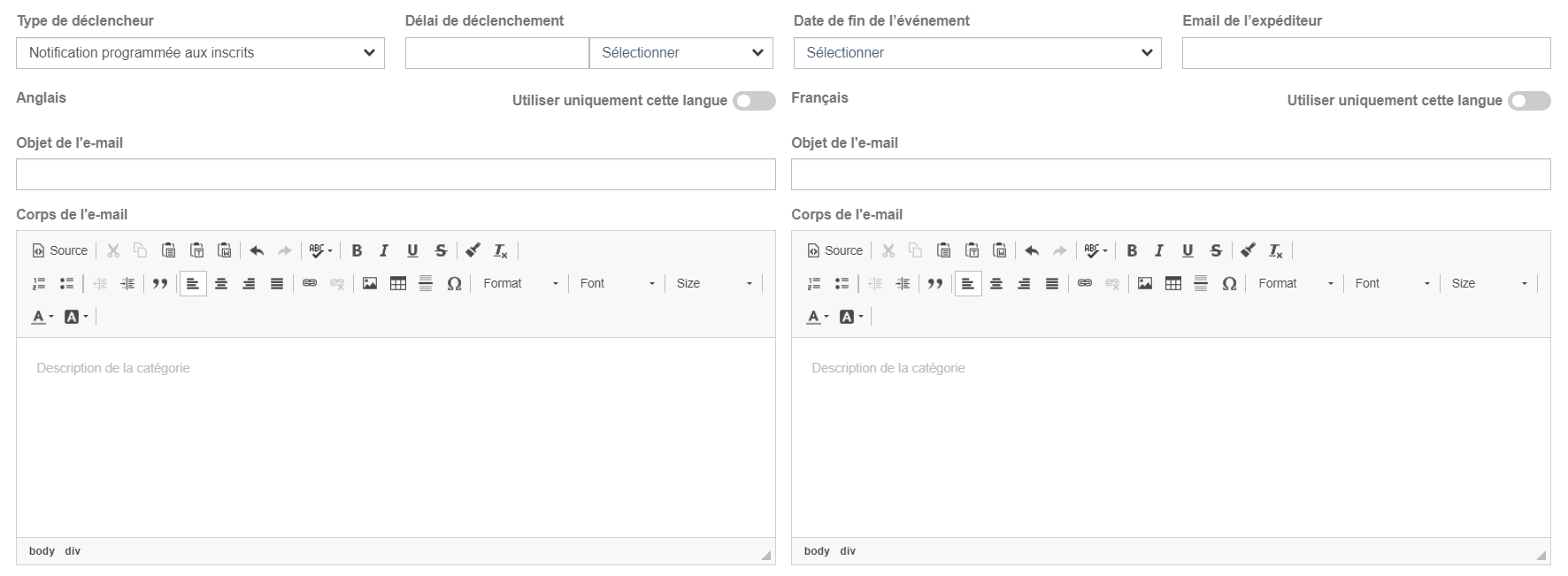This screenshot has height=576, width=1568.
Task: Insert numbered list in French editor
Action: coord(814,283)
